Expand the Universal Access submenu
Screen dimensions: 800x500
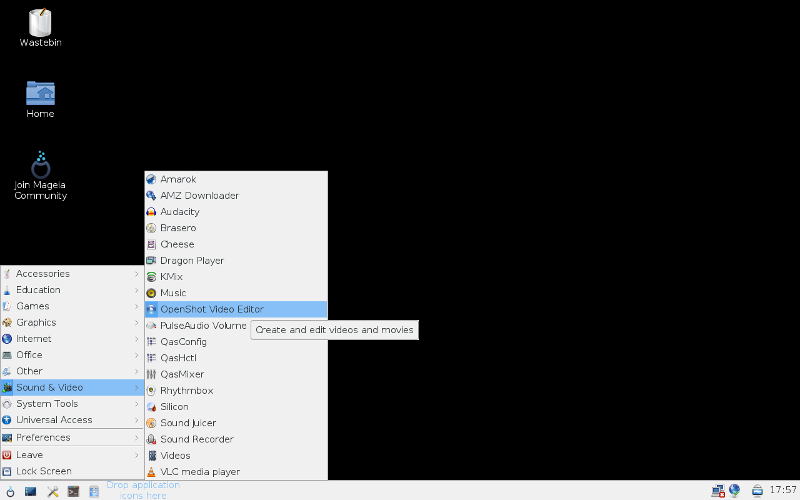point(72,420)
